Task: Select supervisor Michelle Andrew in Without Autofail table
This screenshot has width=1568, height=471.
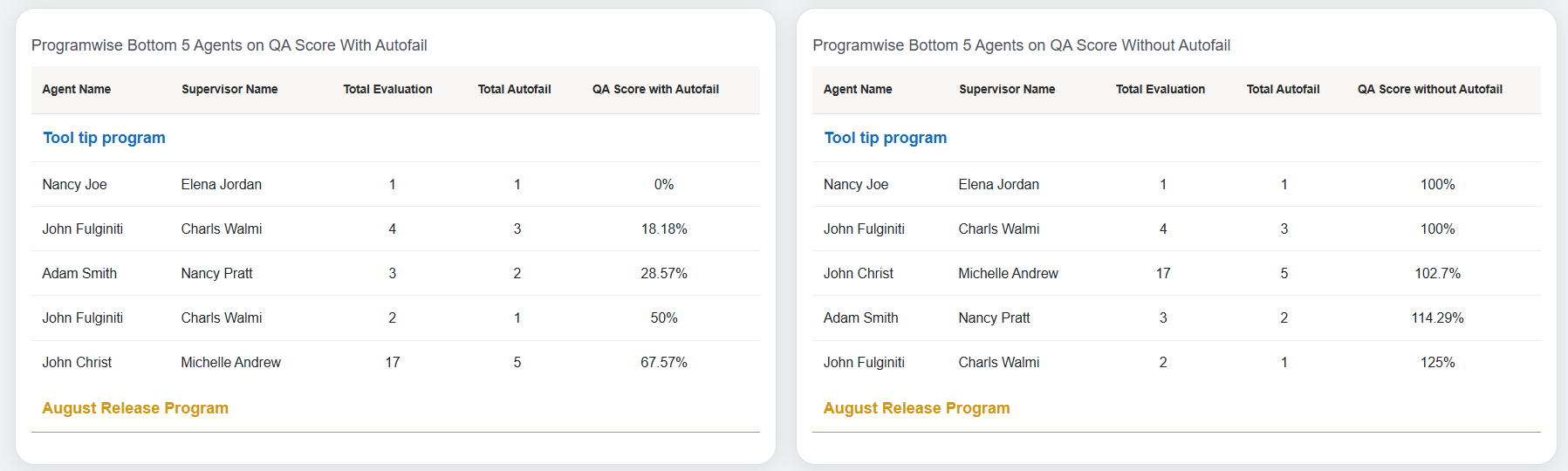Action: point(1008,274)
